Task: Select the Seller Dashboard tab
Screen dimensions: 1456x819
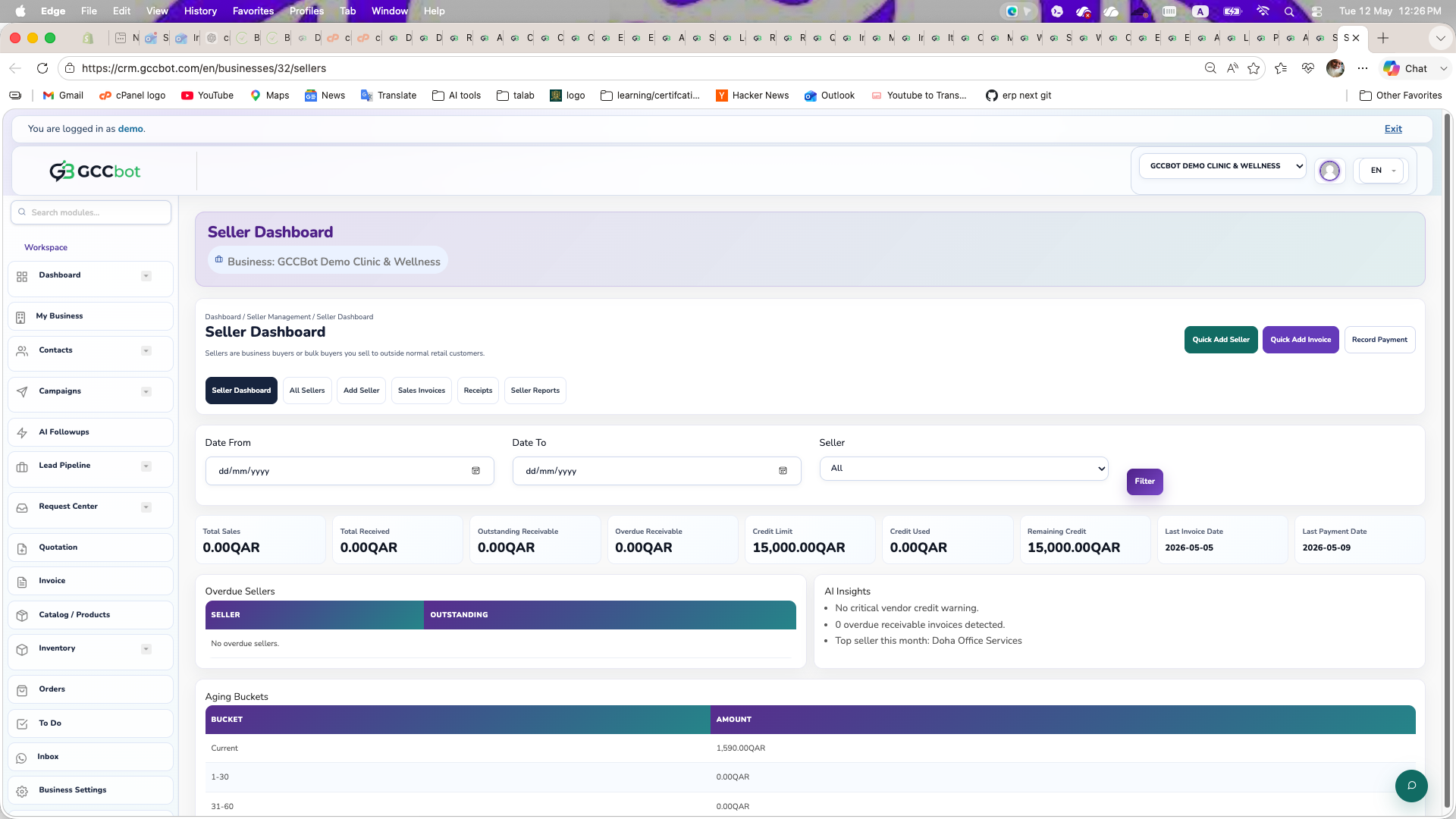Action: pos(241,391)
